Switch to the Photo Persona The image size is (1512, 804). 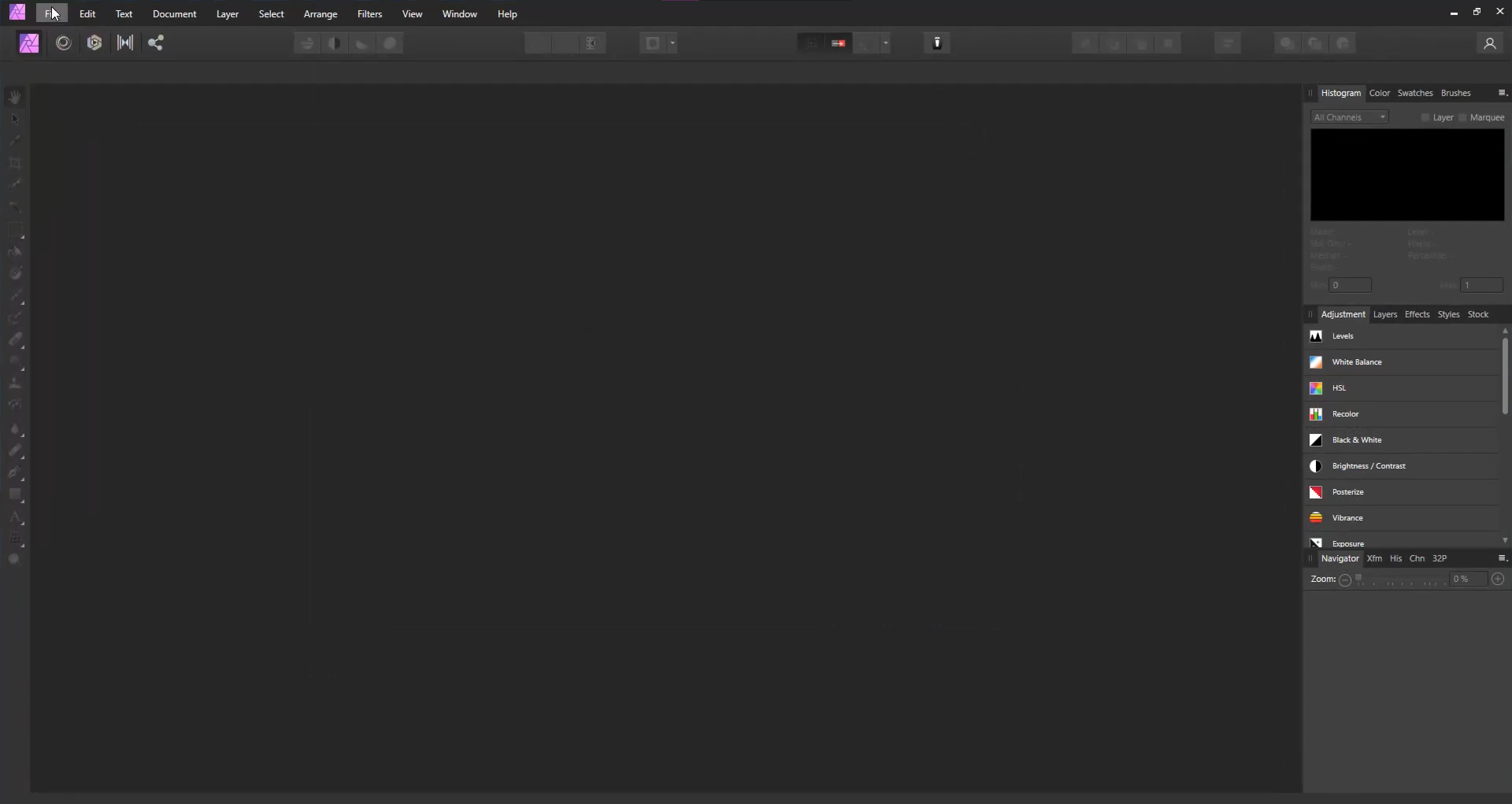coord(29,43)
